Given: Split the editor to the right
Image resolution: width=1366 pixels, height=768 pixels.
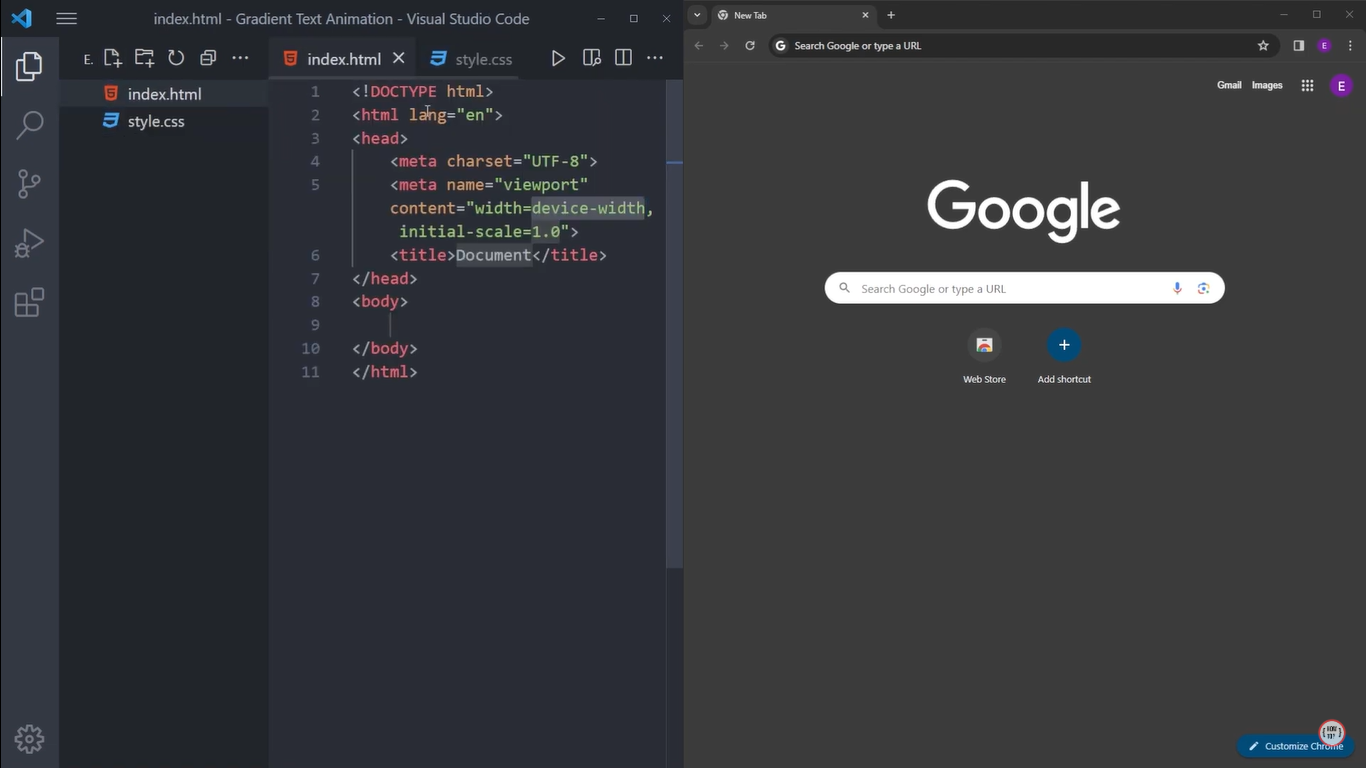Looking at the screenshot, I should [623, 58].
